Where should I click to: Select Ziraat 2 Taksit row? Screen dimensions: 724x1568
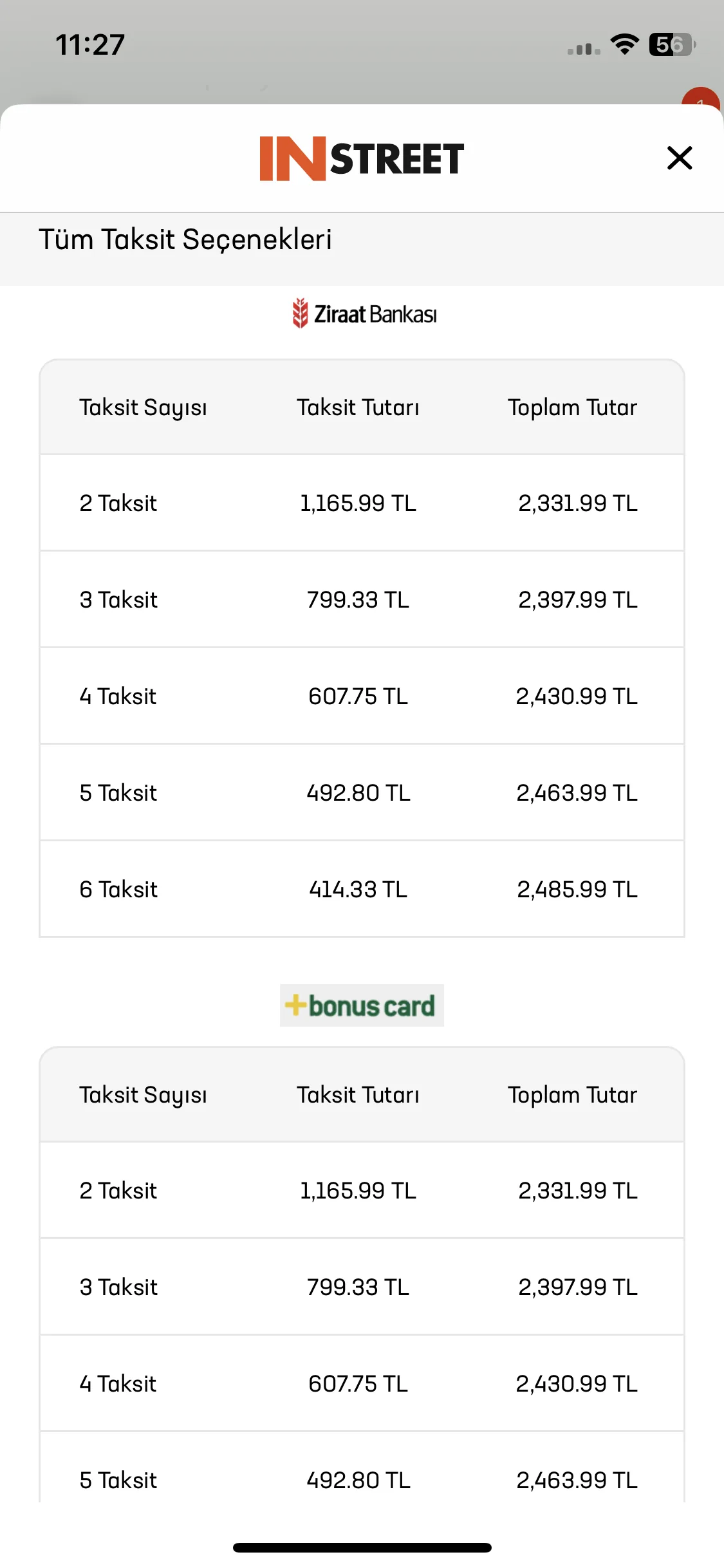point(362,503)
